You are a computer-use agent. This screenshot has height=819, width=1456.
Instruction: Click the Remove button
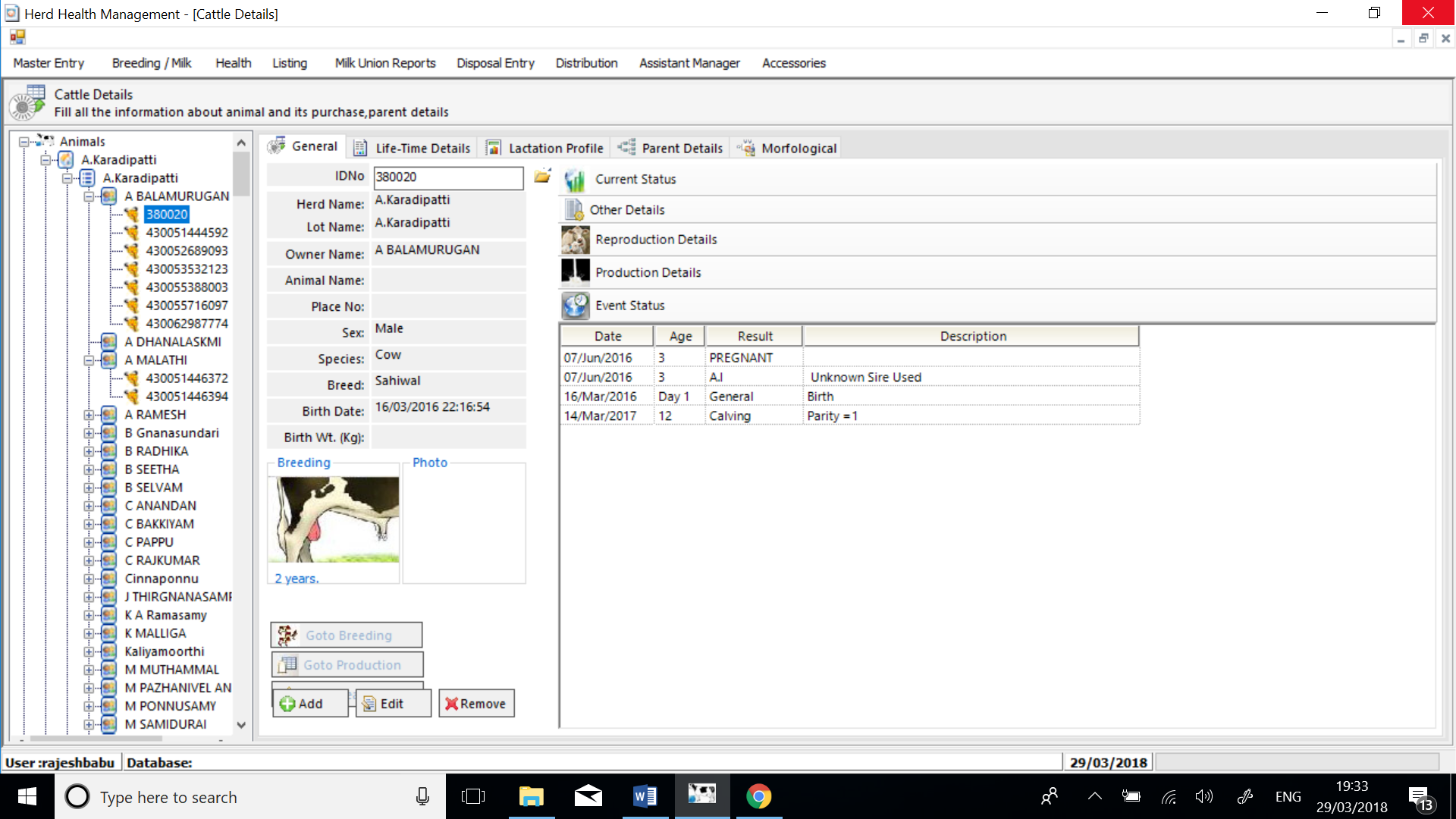476,704
